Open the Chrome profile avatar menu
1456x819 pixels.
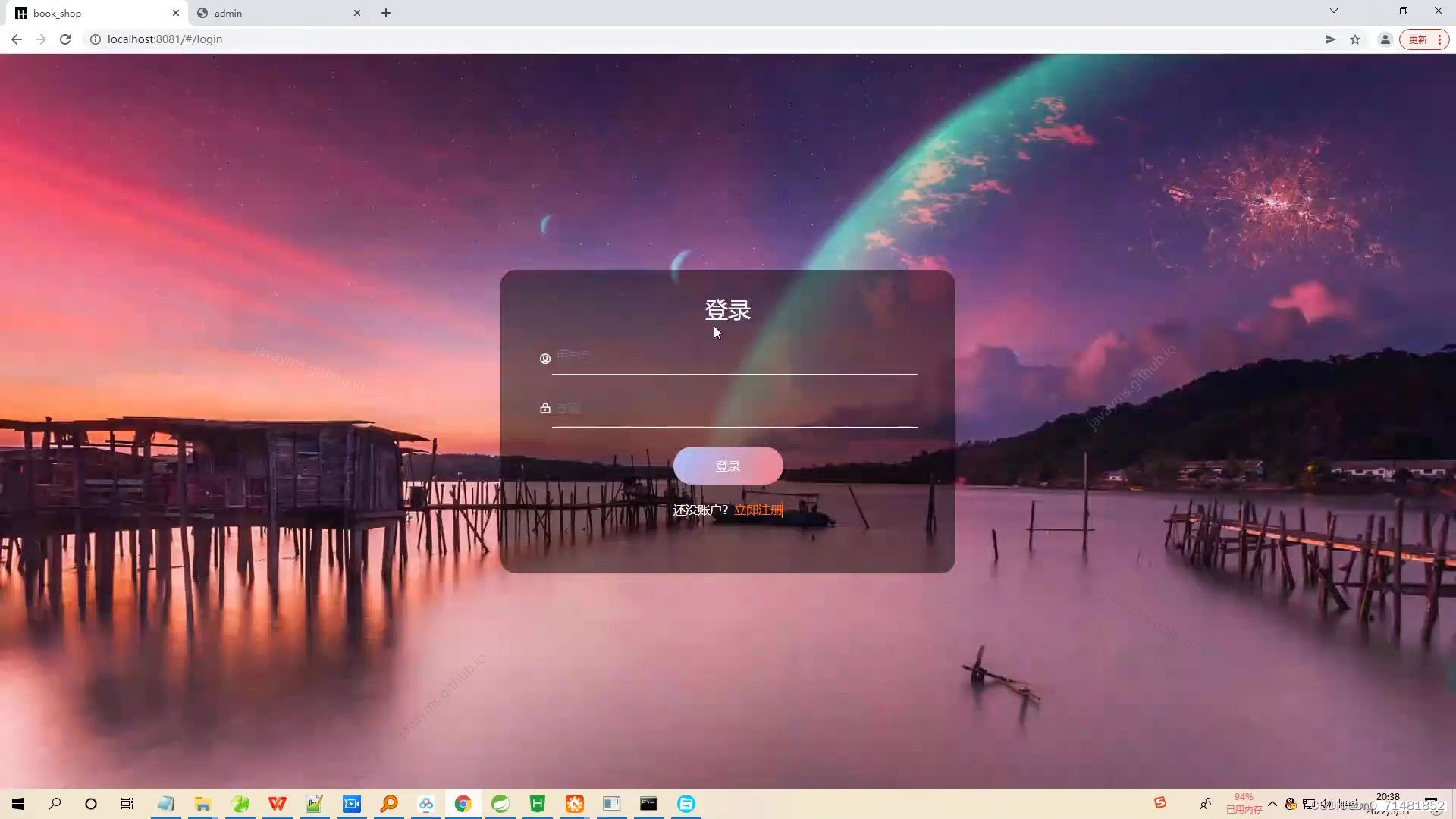[x=1385, y=39]
